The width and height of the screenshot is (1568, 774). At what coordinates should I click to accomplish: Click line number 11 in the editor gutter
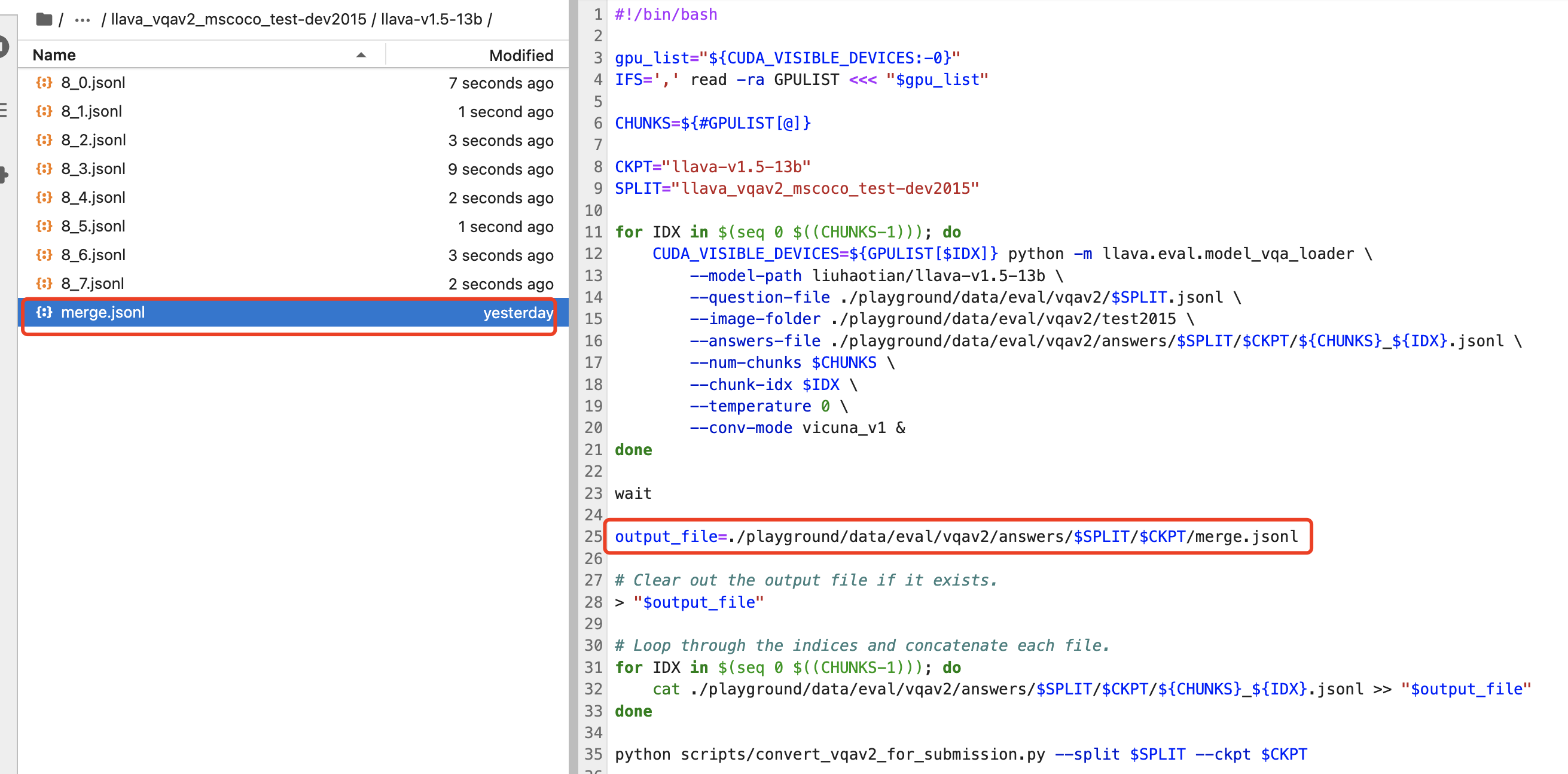(x=593, y=232)
